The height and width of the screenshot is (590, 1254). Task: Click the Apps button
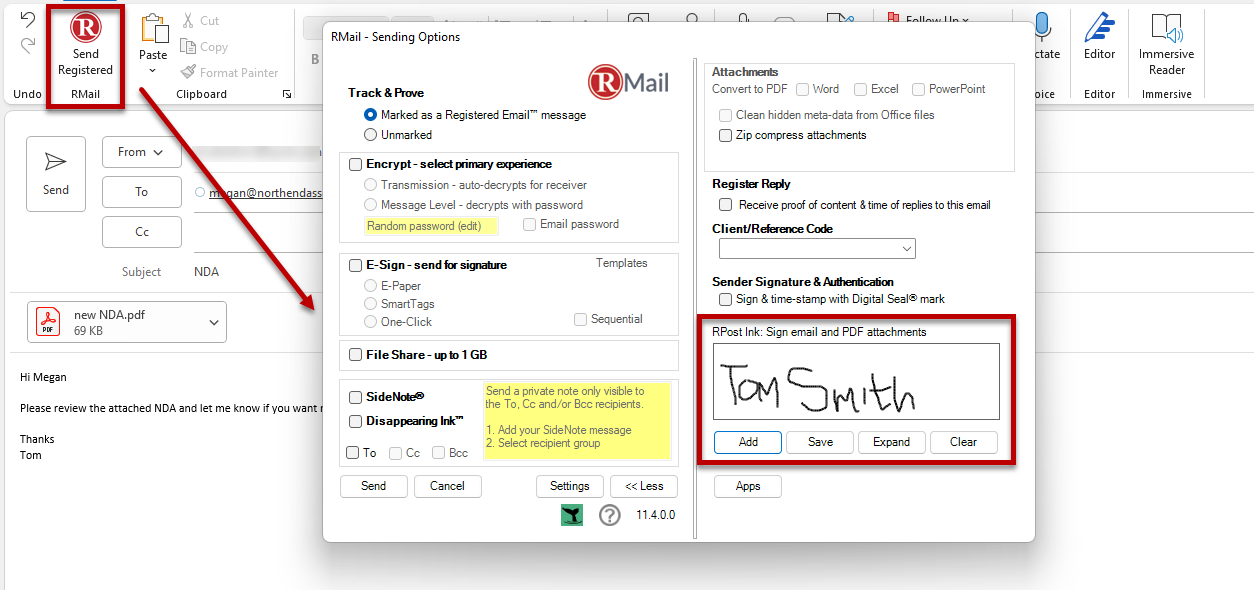tap(748, 486)
